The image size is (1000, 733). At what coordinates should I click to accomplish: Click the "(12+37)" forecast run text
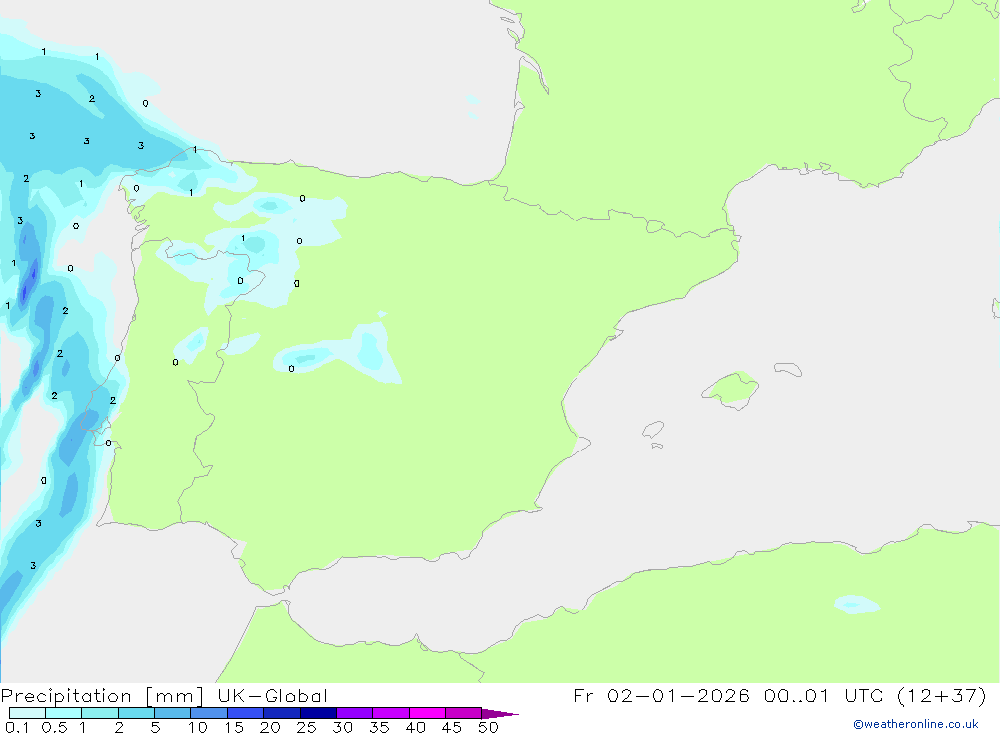click(941, 696)
